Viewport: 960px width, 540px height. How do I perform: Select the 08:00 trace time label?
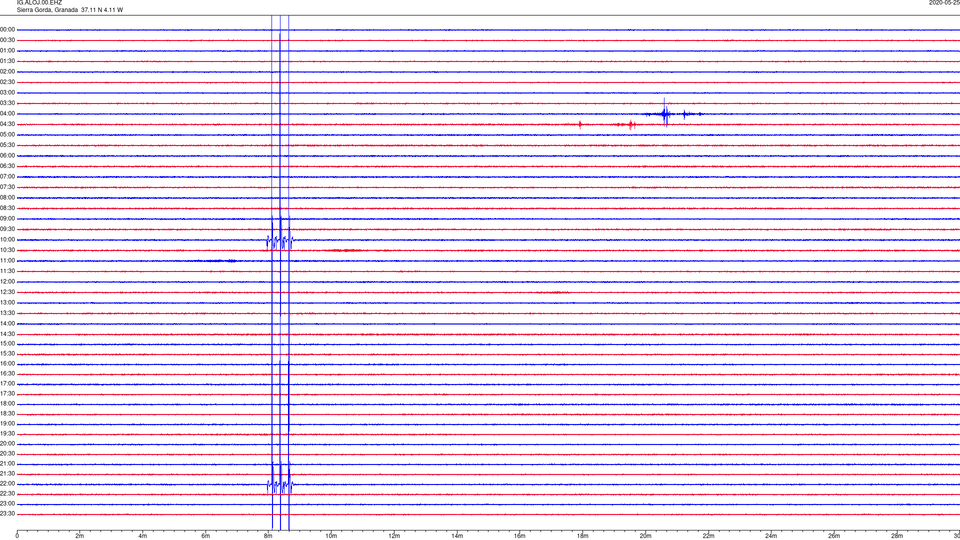[x=7, y=198]
